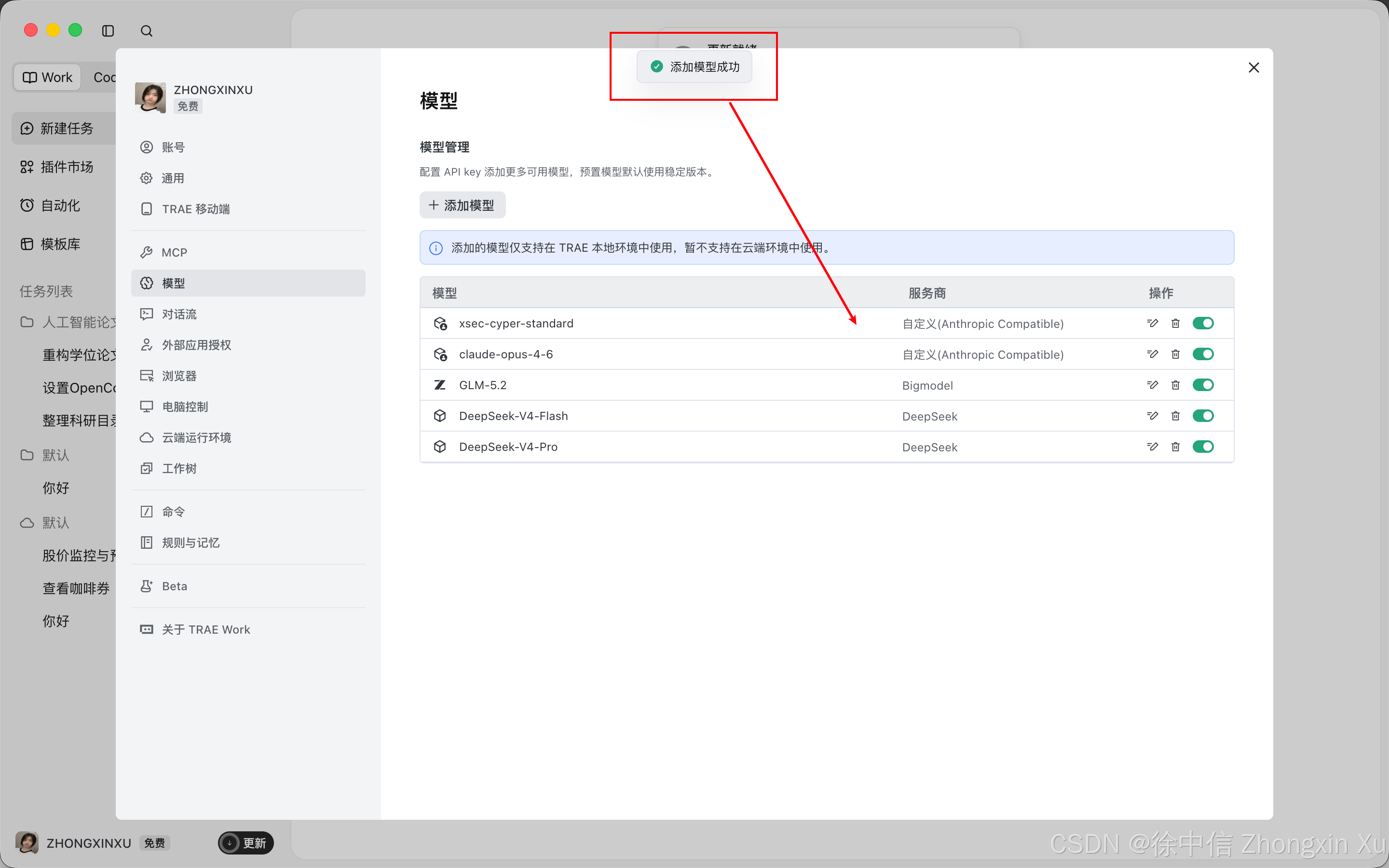Open 插件市场 in the main sidebar
This screenshot has width=1389, height=868.
[64, 166]
